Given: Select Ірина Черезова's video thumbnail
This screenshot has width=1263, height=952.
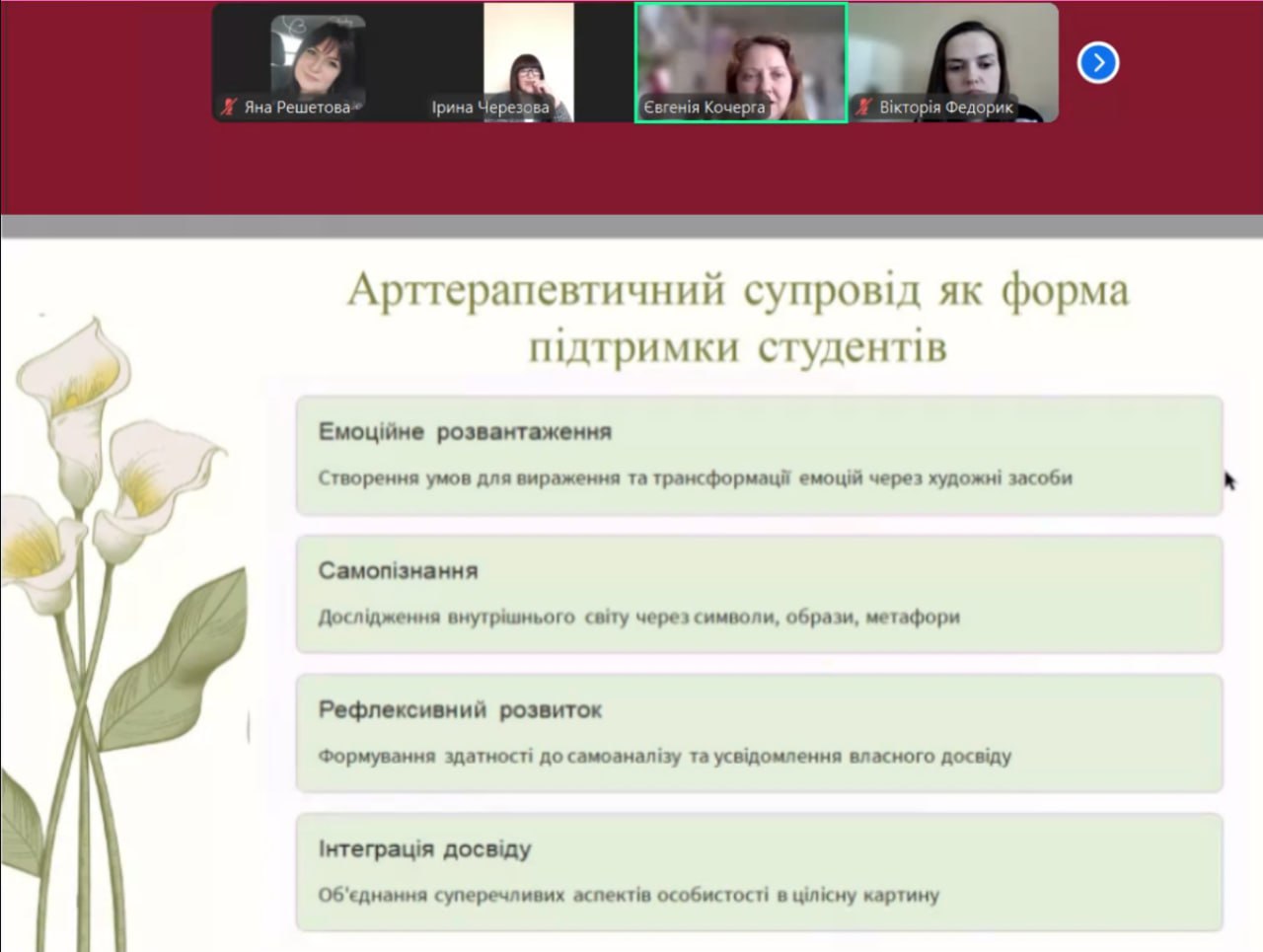Looking at the screenshot, I should (x=529, y=62).
